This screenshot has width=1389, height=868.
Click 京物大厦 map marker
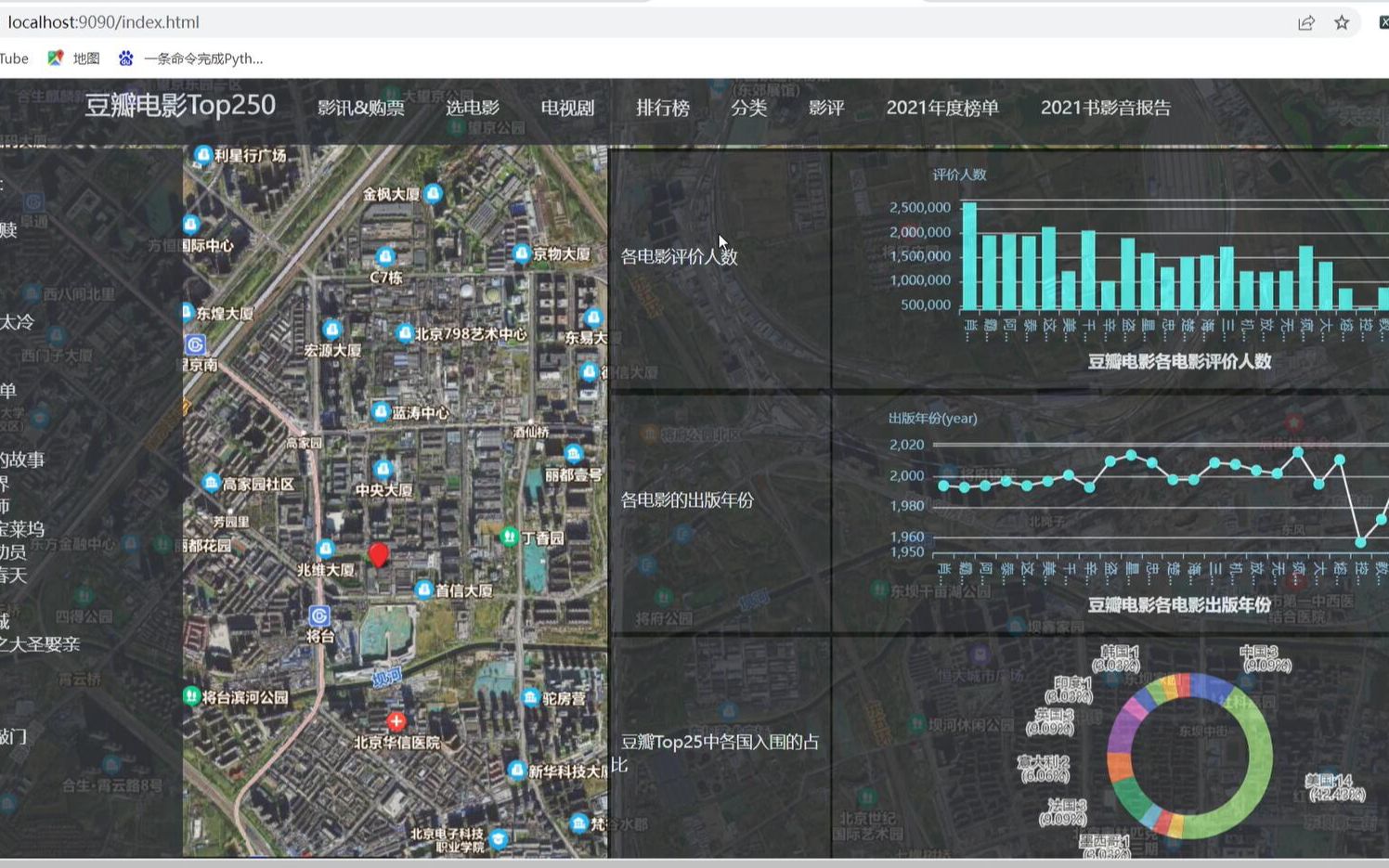(x=522, y=253)
